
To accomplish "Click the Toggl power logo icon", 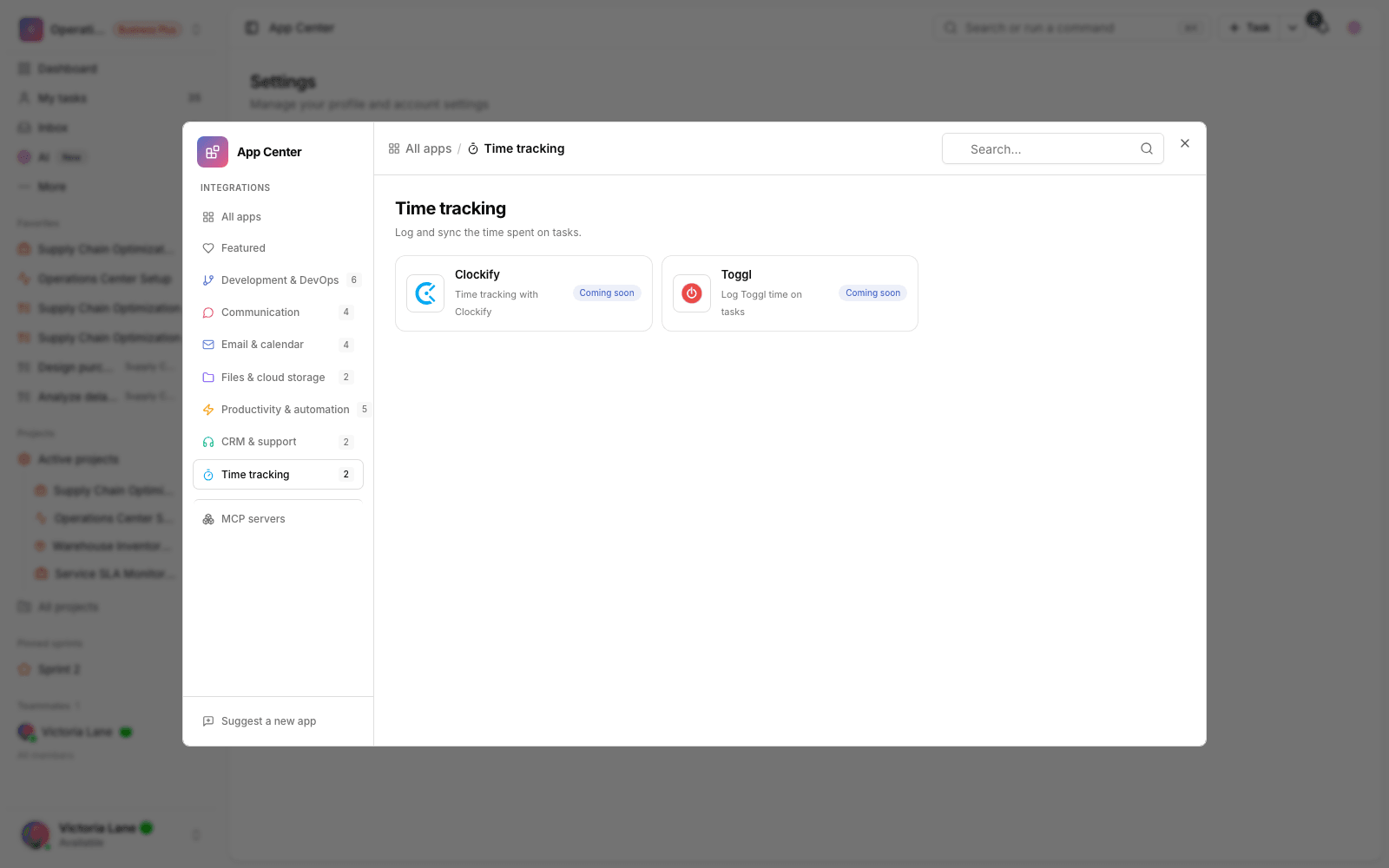I will [x=692, y=293].
